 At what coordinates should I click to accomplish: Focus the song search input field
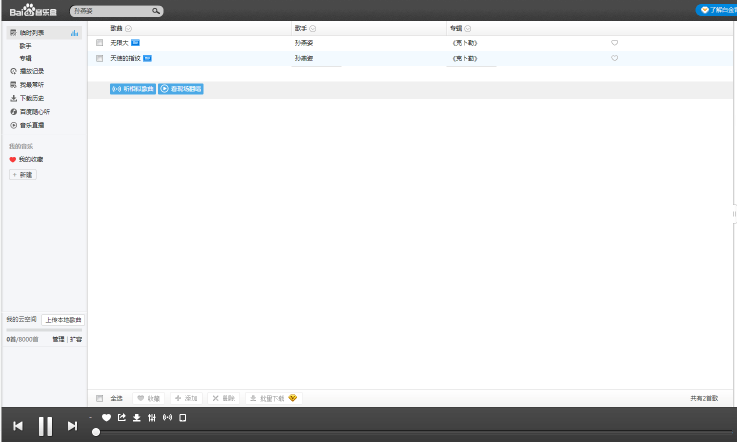(112, 11)
